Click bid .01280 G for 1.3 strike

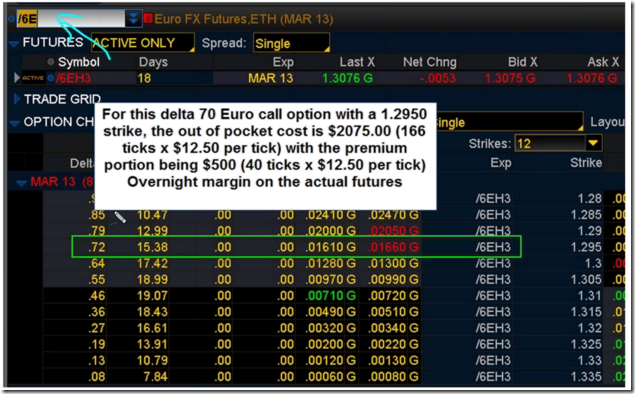(330, 263)
